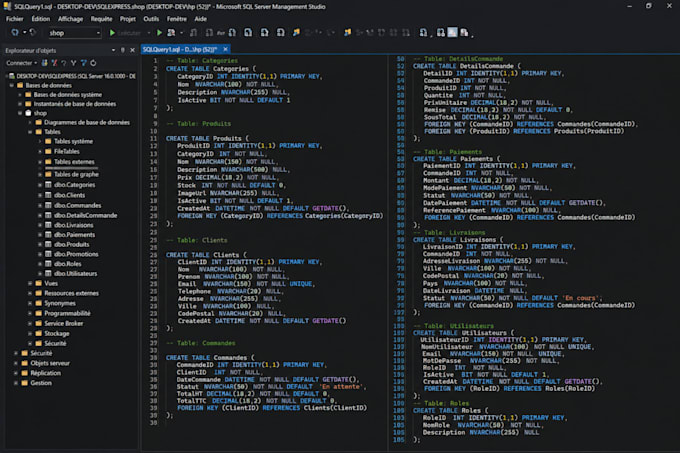The width and height of the screenshot is (680, 453).
Task: Expand the Tables système folder
Action: tap(40, 141)
